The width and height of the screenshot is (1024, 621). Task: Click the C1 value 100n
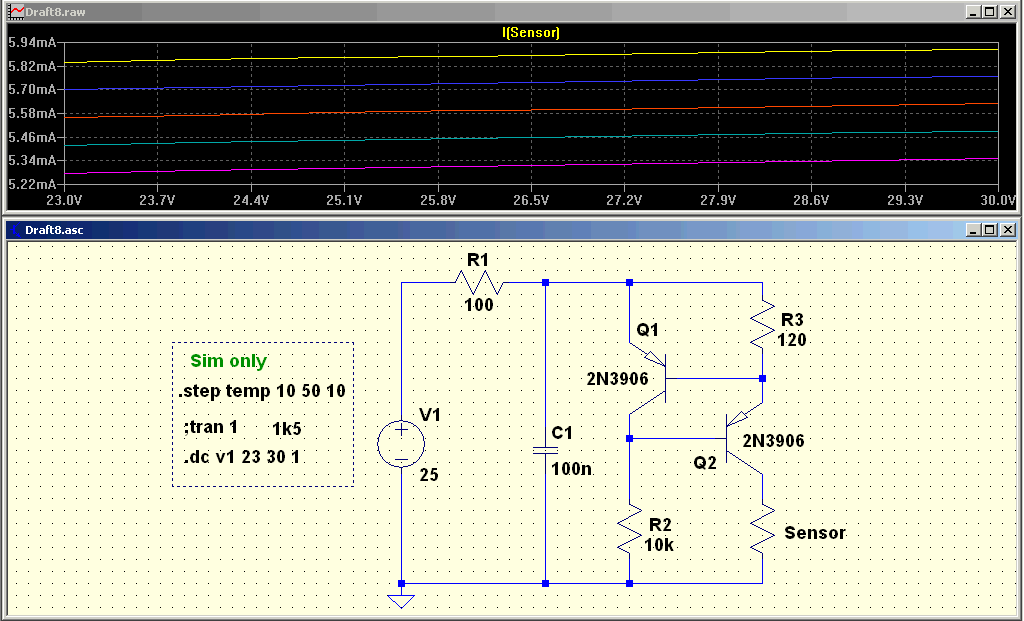[x=571, y=468]
